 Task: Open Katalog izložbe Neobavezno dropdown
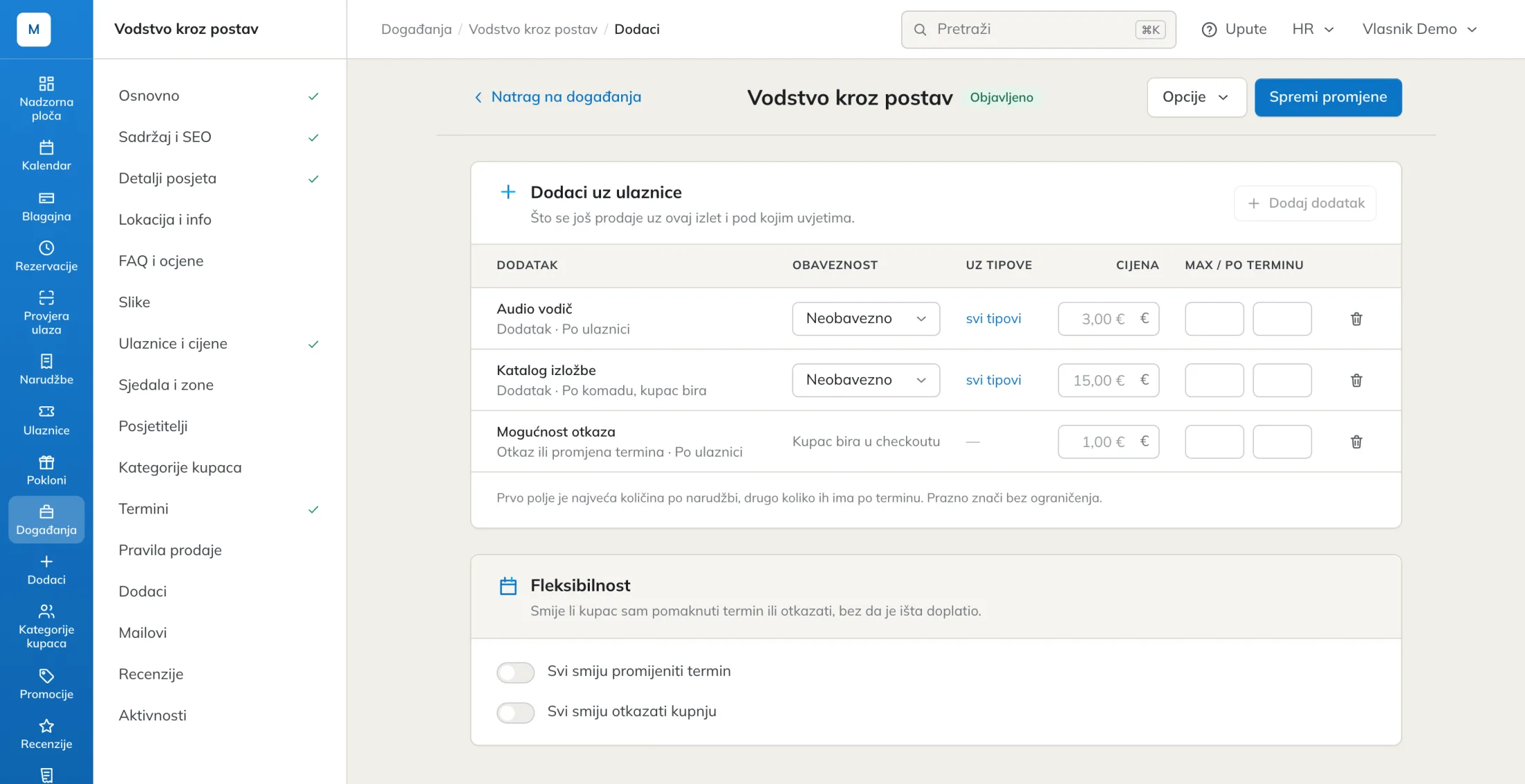[866, 380]
